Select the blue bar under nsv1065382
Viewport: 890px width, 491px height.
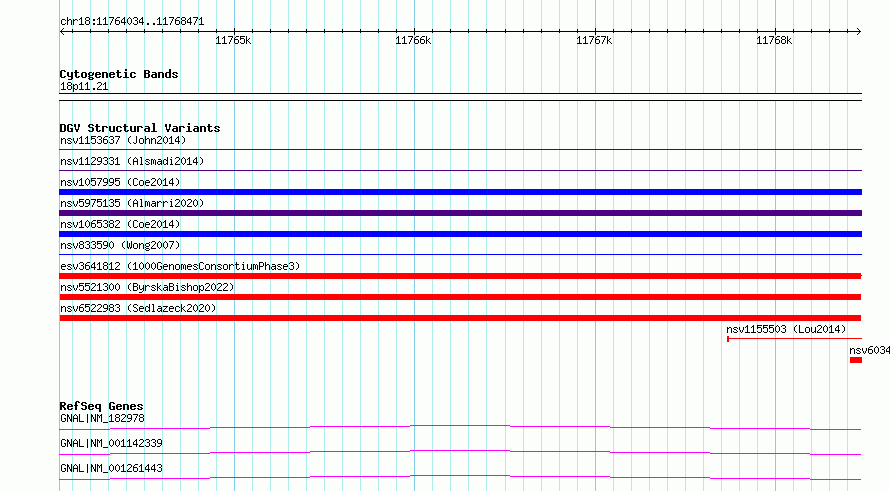click(x=460, y=234)
